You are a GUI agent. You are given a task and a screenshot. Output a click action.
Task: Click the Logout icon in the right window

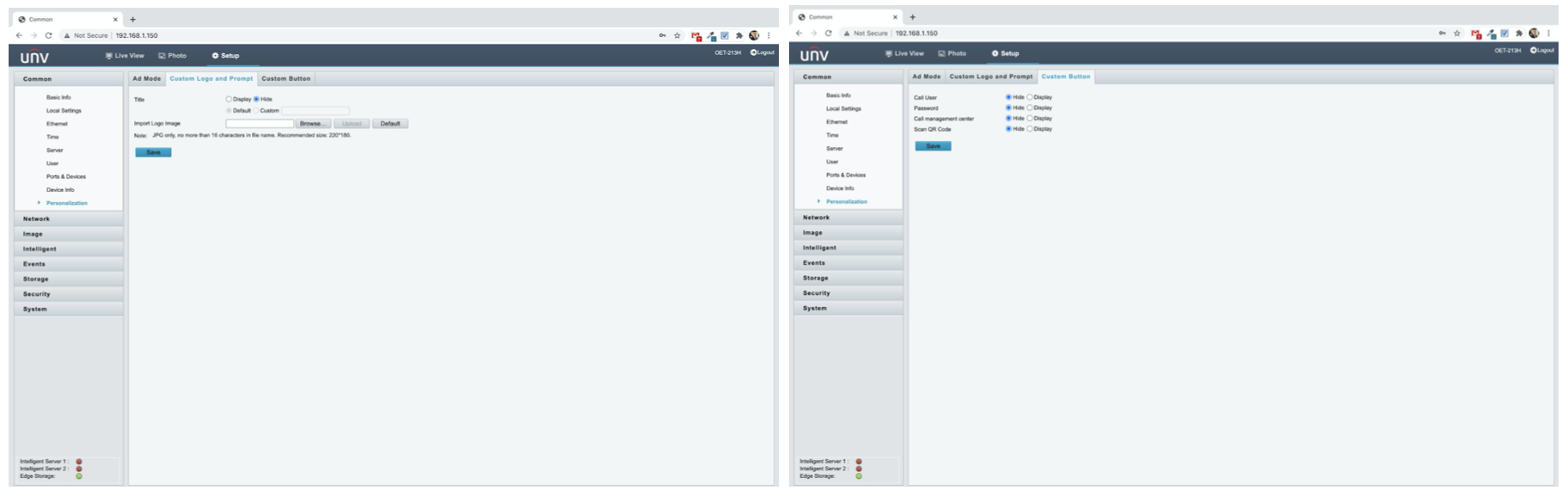pos(1534,50)
